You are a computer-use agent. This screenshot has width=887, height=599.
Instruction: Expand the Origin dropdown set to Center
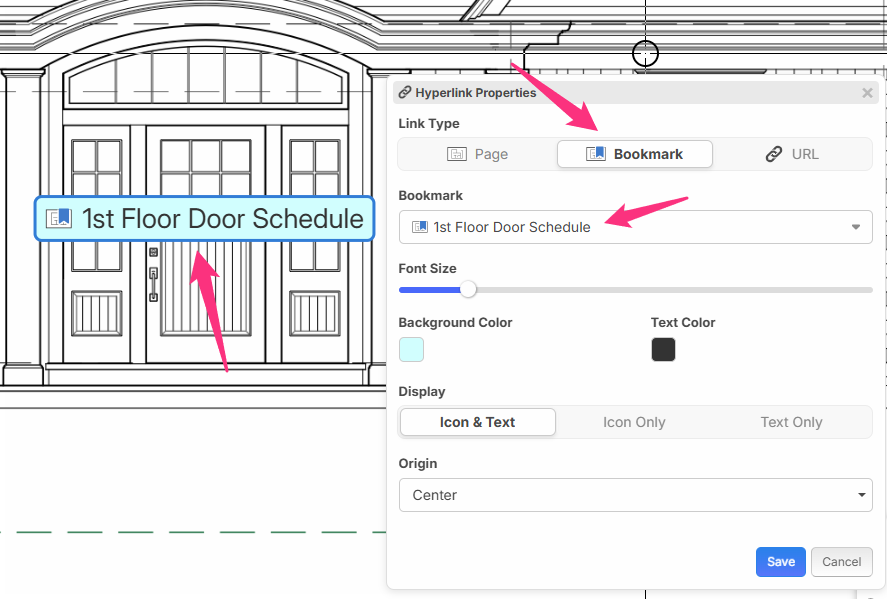pos(862,495)
